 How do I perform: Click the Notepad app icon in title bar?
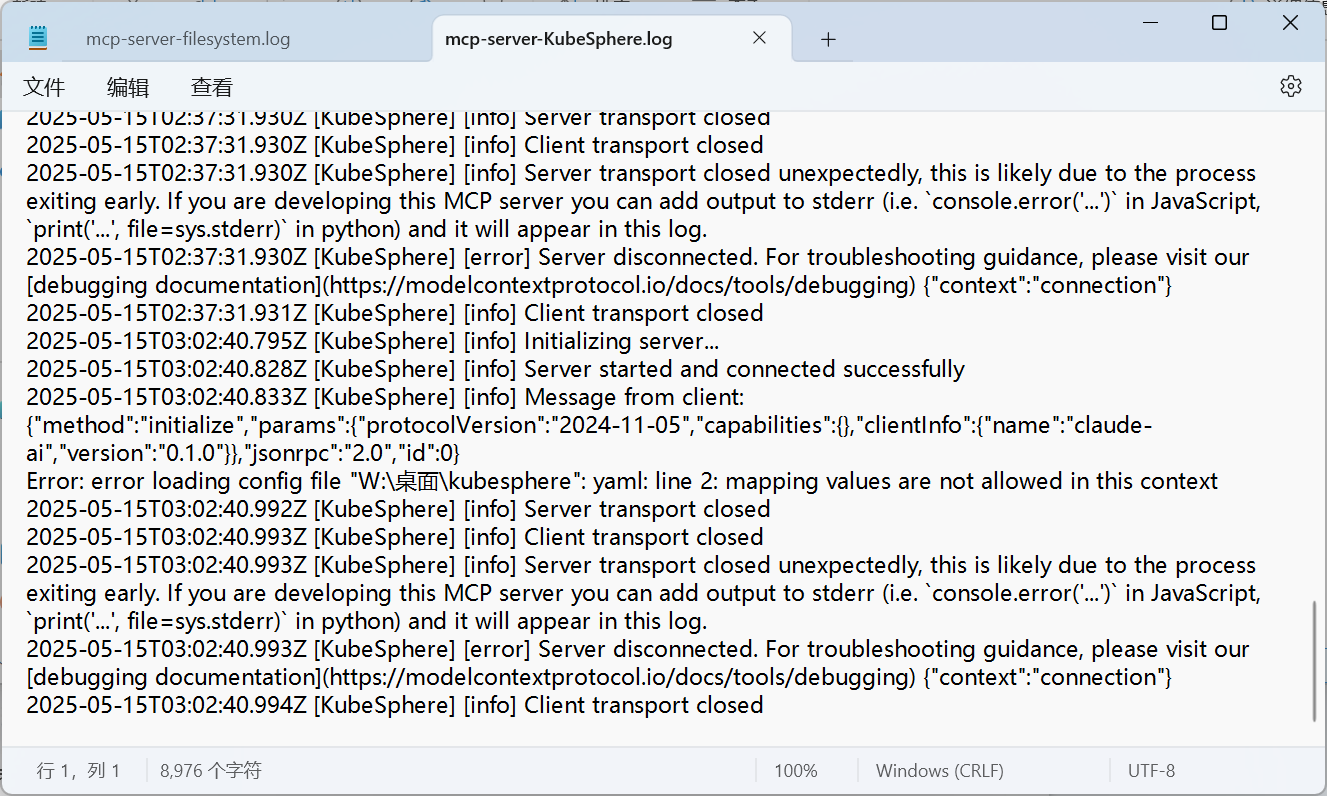pyautogui.click(x=38, y=39)
